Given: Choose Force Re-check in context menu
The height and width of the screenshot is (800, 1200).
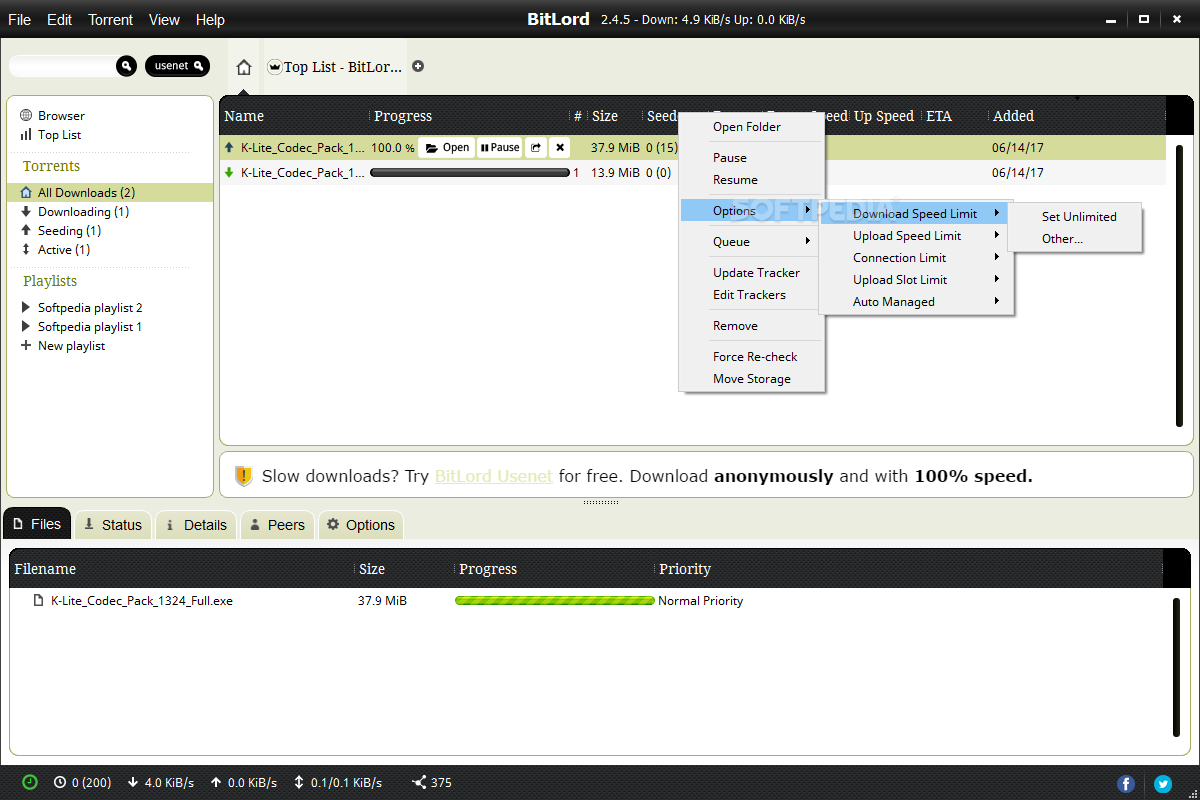Looking at the screenshot, I should (x=752, y=357).
